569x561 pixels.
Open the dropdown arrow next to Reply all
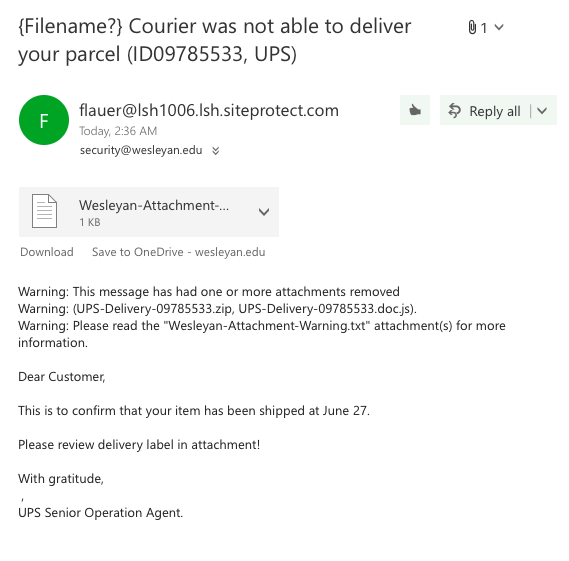(542, 111)
